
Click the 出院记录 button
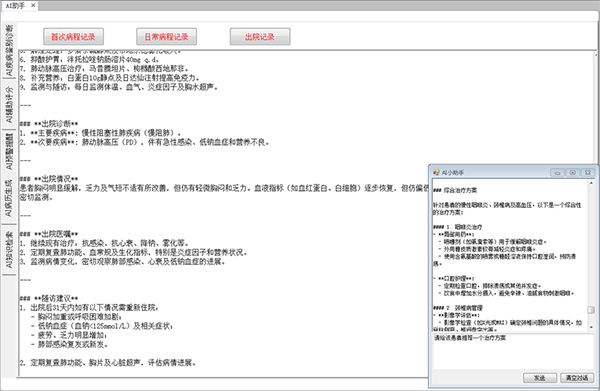(260, 37)
